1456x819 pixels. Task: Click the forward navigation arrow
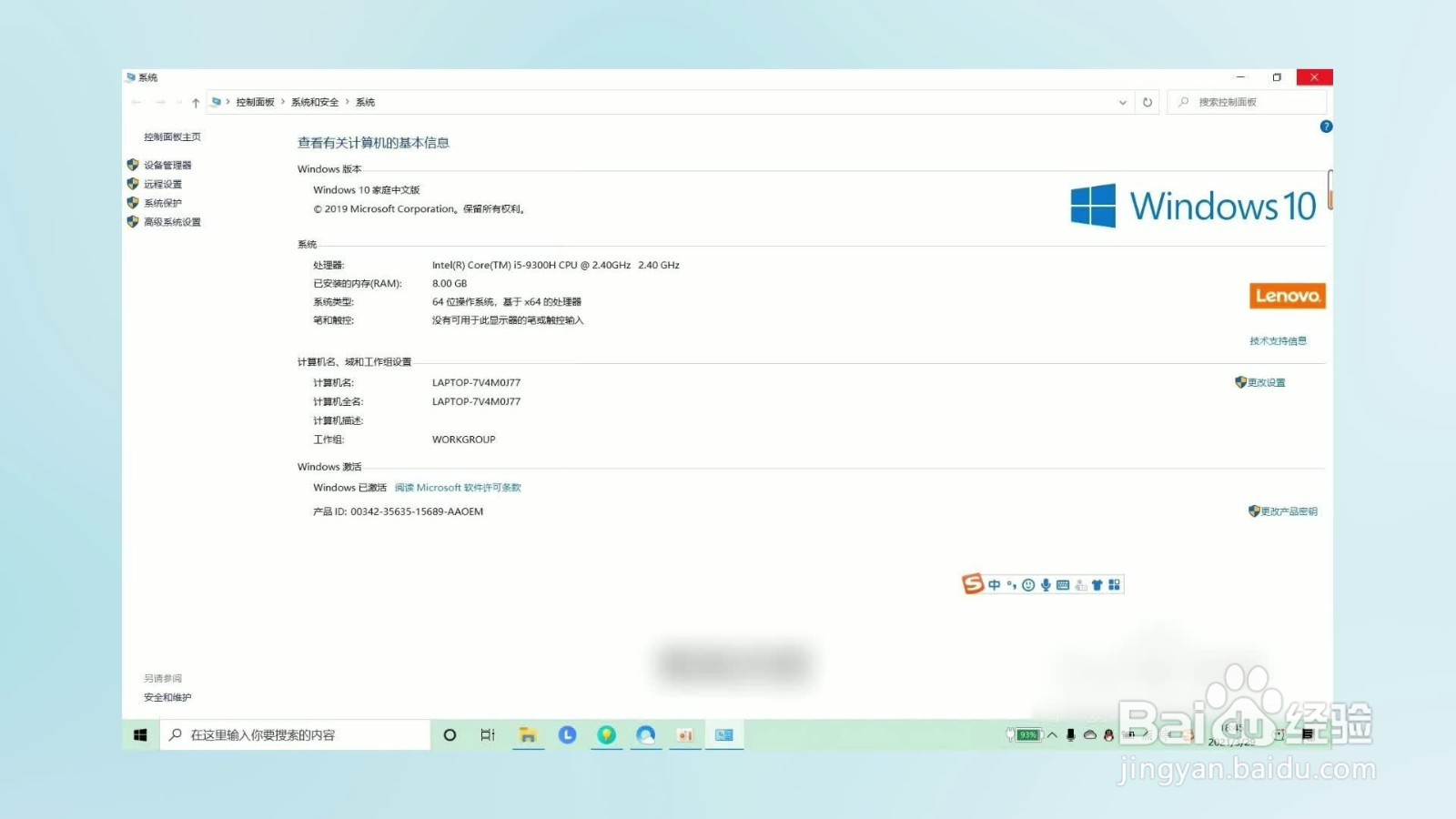tap(160, 103)
